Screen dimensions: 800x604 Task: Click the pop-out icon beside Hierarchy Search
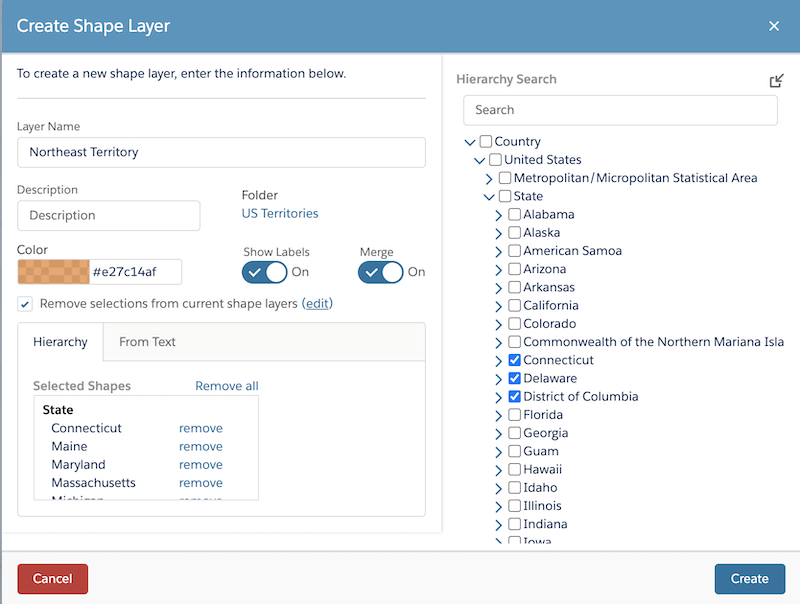pos(776,81)
